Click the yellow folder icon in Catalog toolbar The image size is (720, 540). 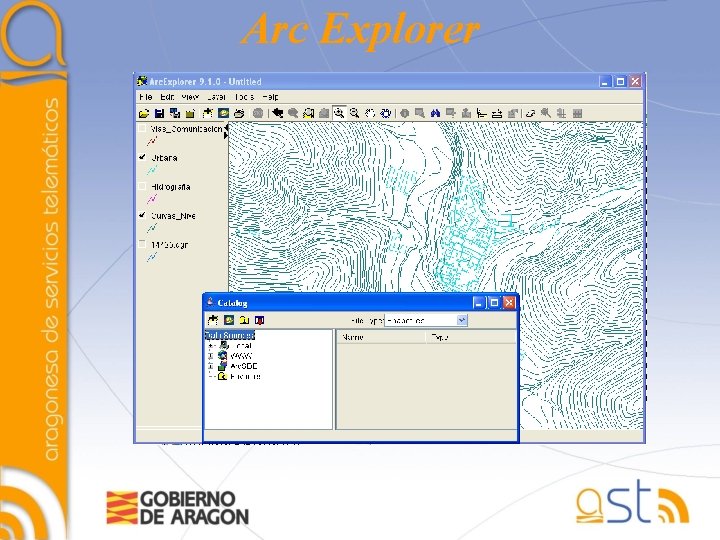click(x=244, y=320)
